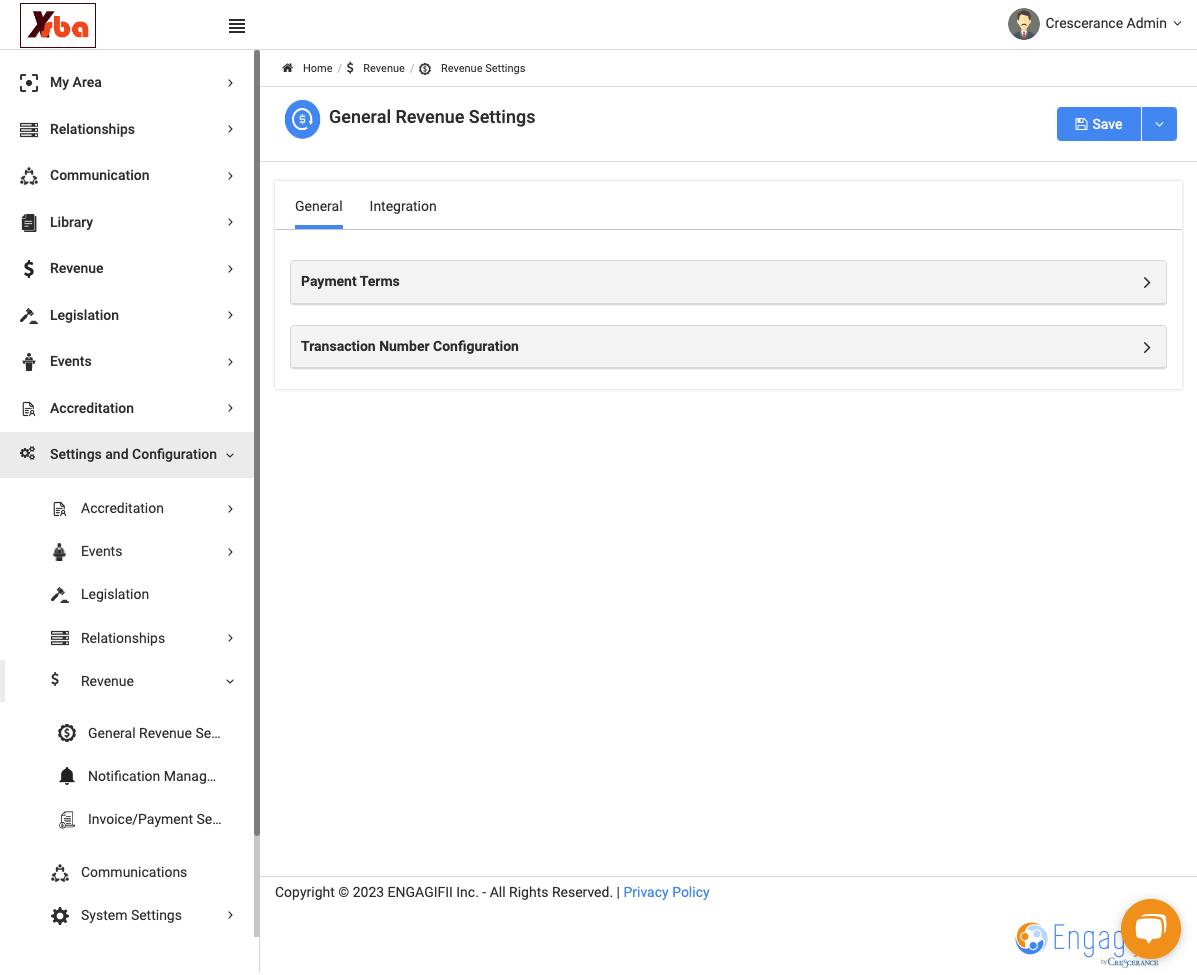Click the My Area target icon

point(29,82)
